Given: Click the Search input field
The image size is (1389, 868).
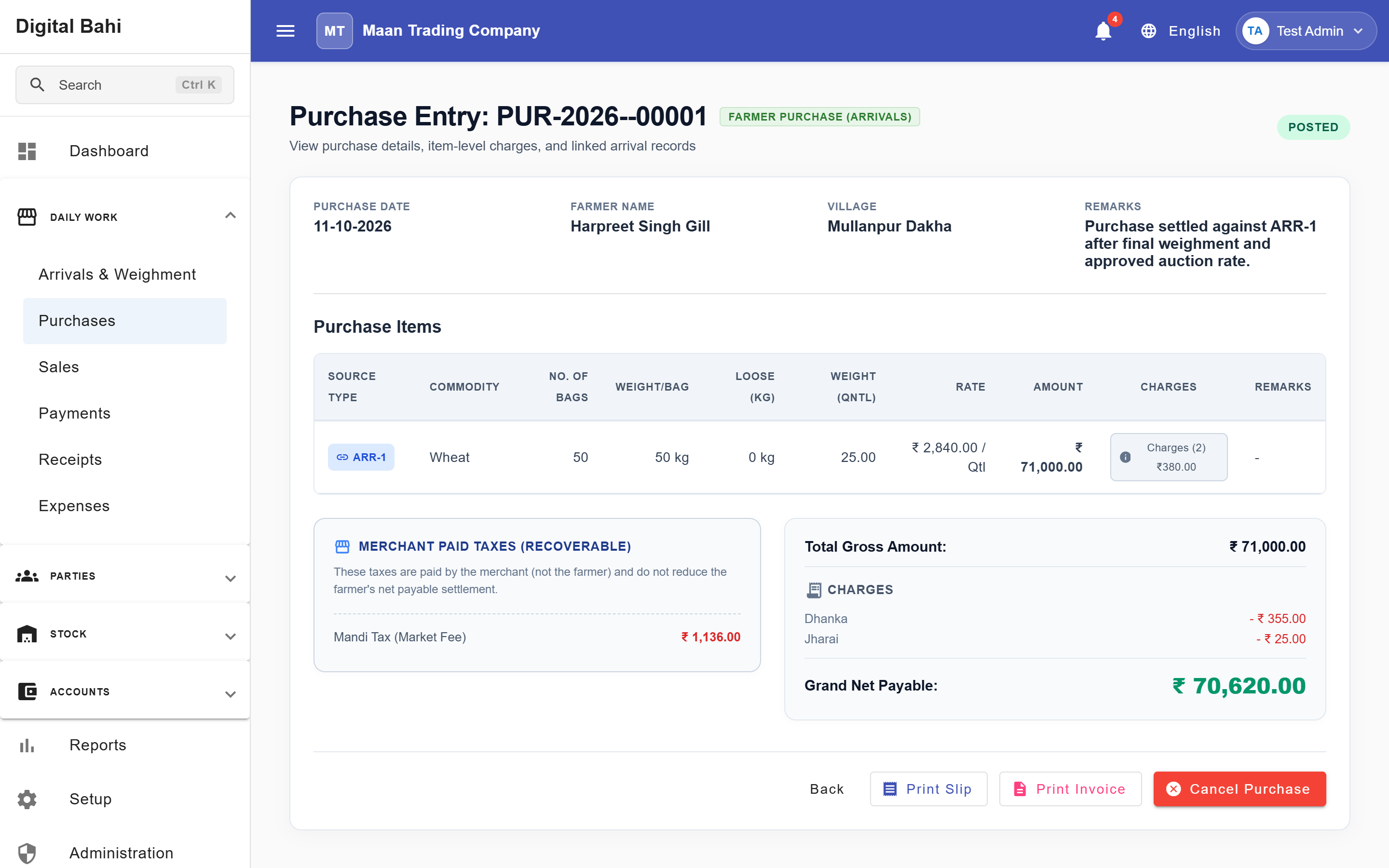Looking at the screenshot, I should coord(124,85).
